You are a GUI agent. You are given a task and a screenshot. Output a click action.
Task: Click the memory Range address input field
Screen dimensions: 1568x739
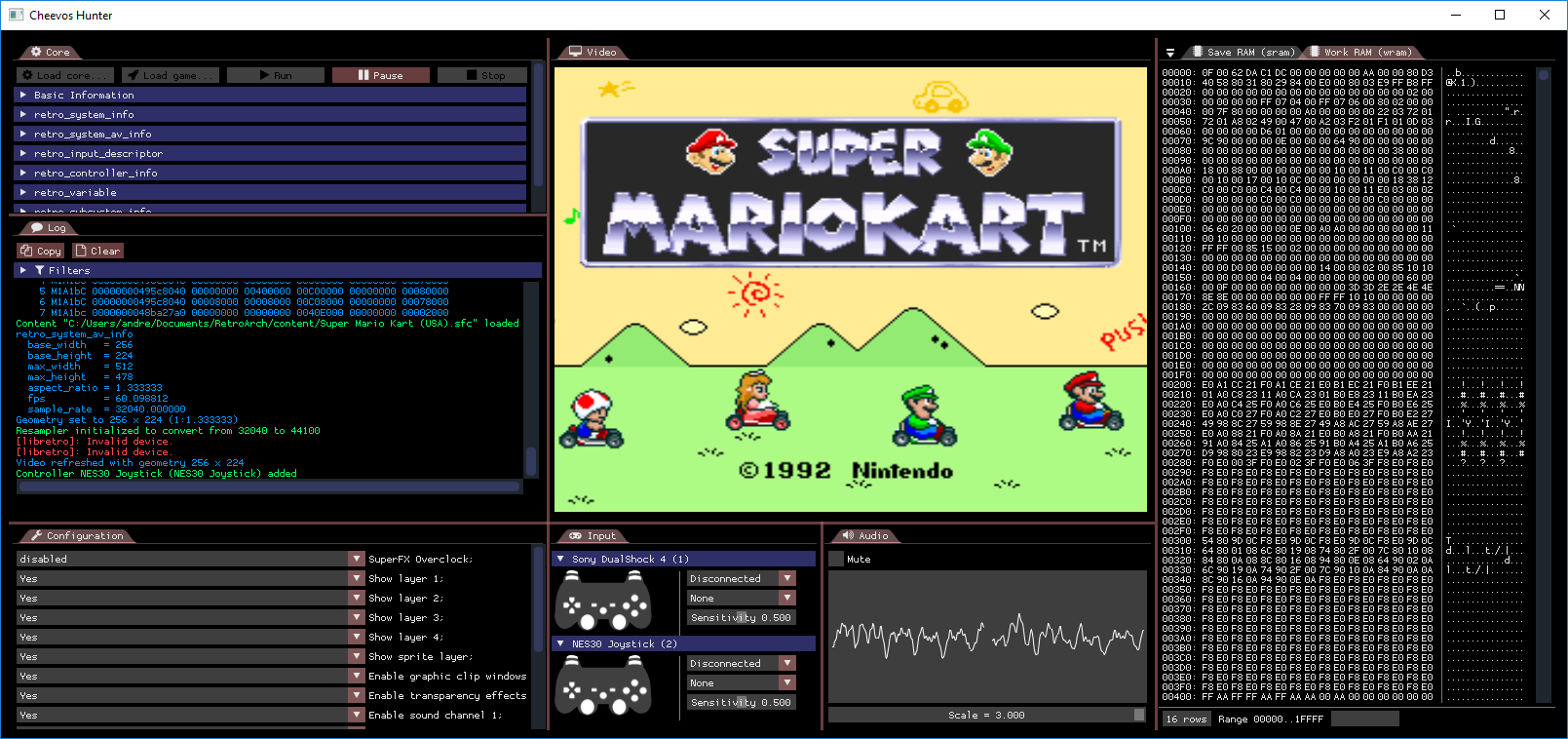(x=1364, y=719)
